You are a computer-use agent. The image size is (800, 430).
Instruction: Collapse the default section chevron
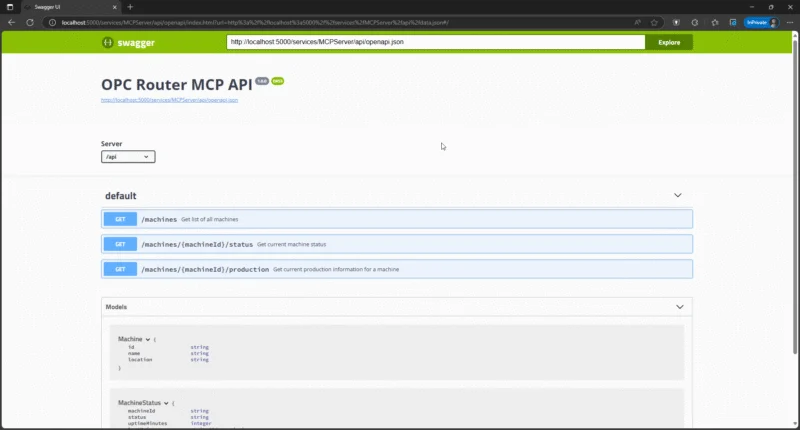click(677, 196)
